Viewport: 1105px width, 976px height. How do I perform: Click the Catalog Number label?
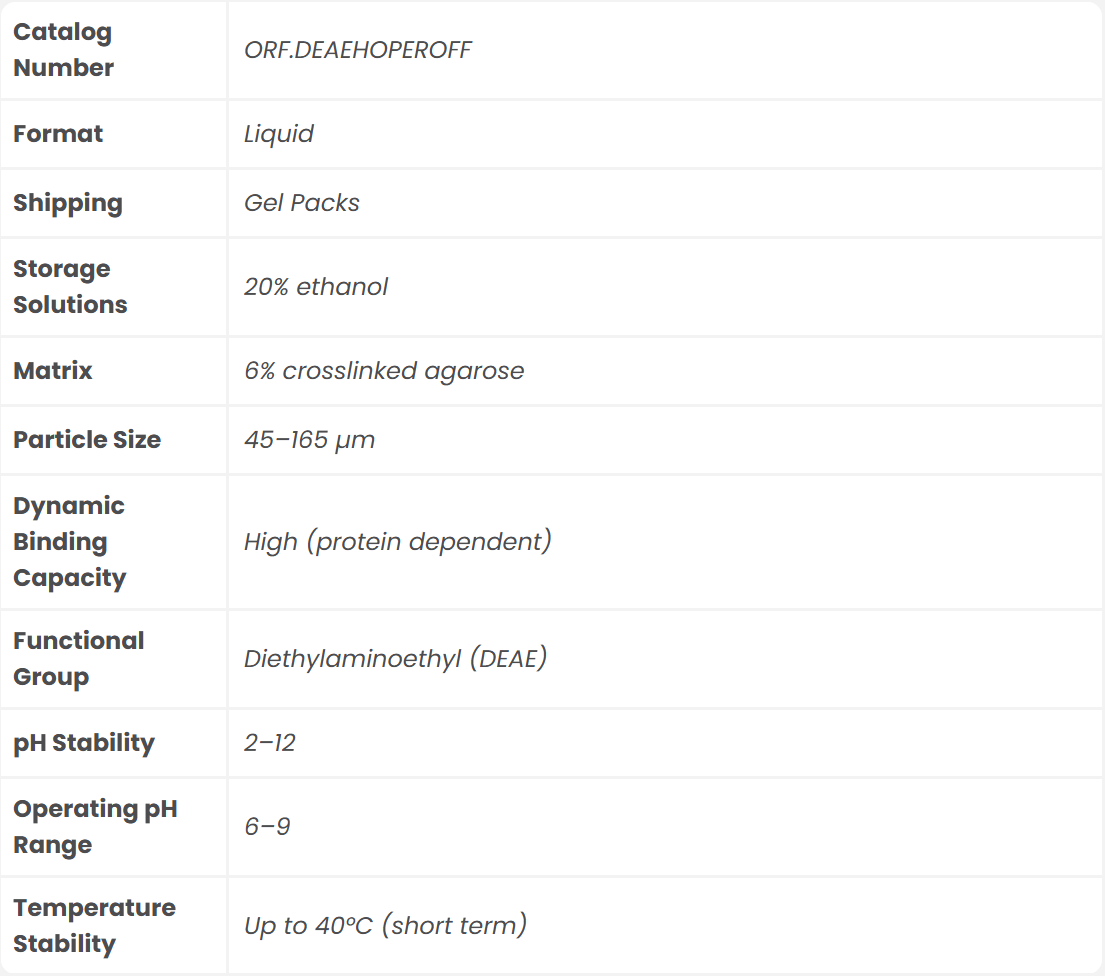click(x=63, y=50)
